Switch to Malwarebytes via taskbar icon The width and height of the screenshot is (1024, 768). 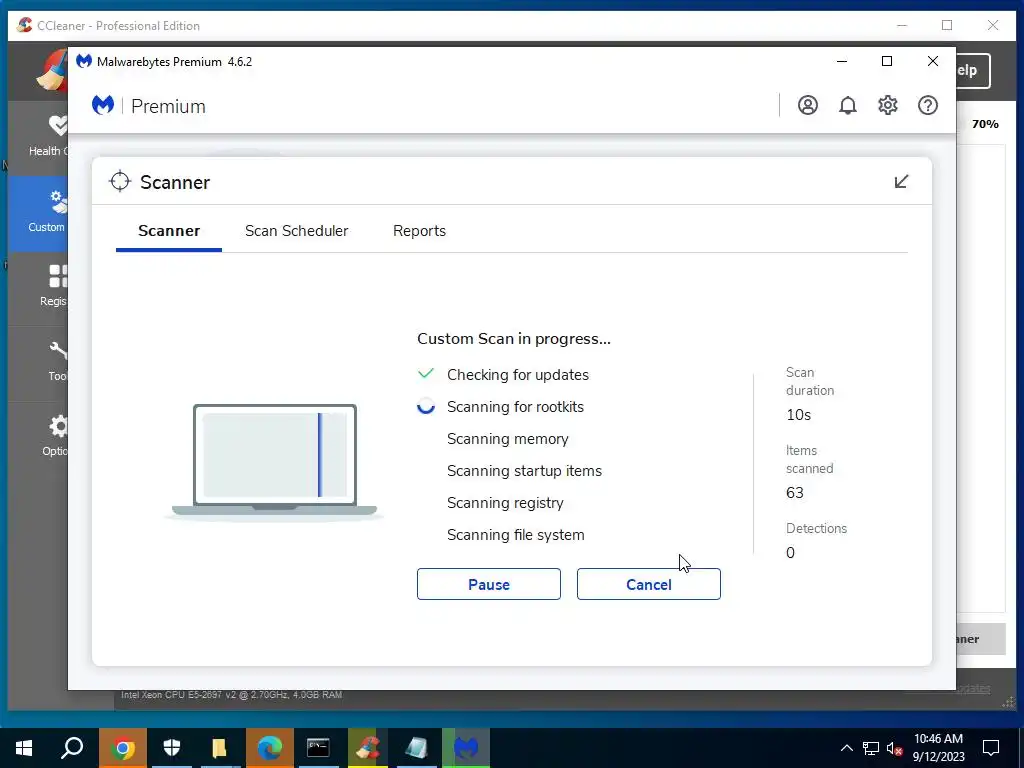point(466,748)
